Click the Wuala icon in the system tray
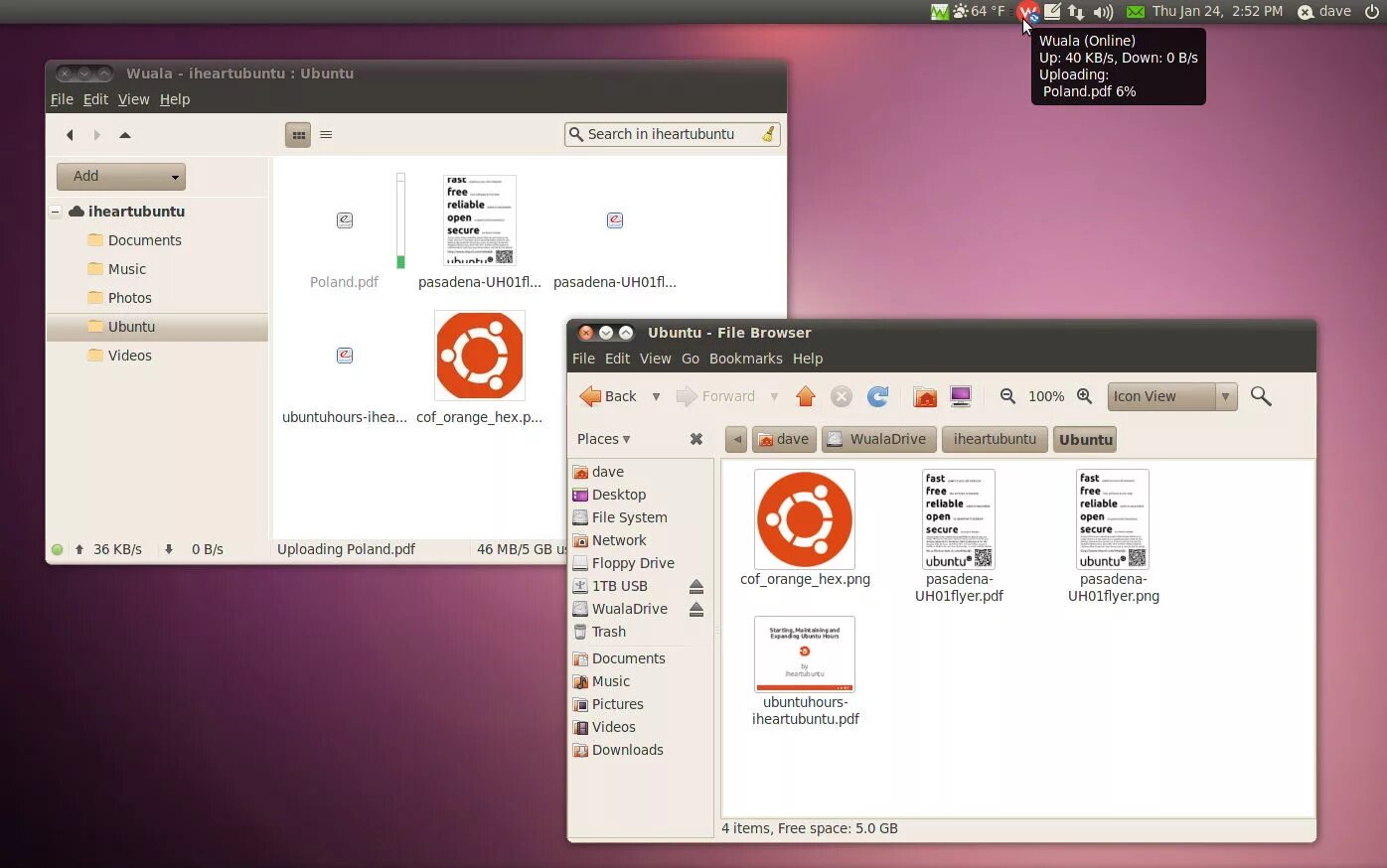Screen dimensions: 1387x868 coord(1028,12)
